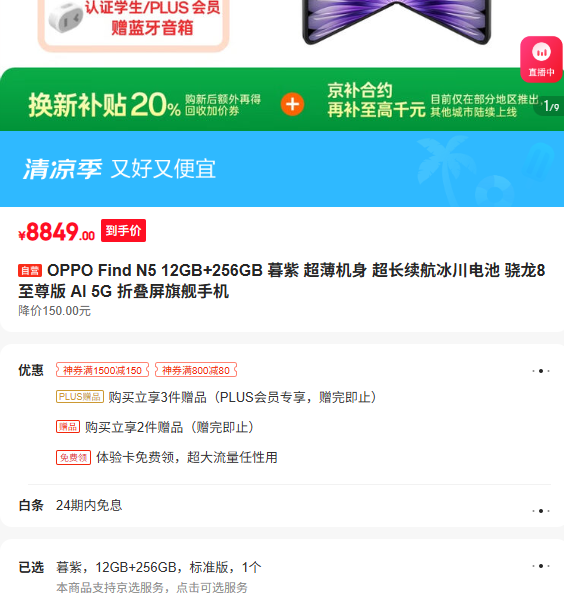Screen dimensions: 564x593
Task: Expand the 白条 installment options dots
Action: pos(541,511)
